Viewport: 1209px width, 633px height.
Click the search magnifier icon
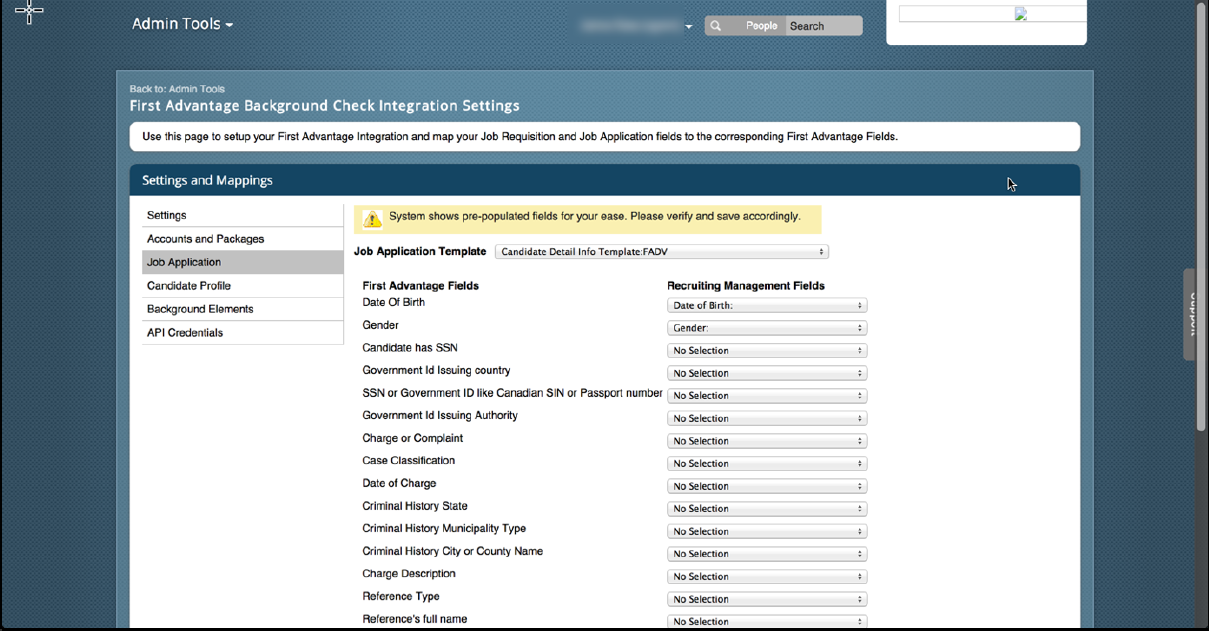[716, 26]
